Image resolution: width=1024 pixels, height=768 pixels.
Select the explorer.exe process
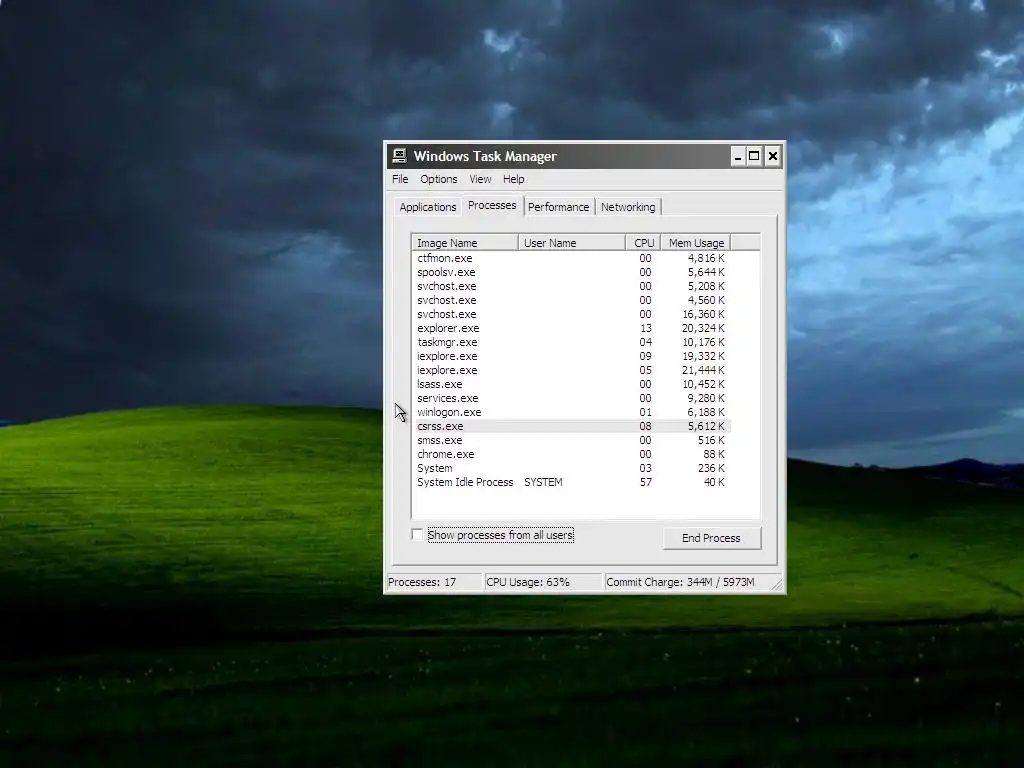pyautogui.click(x=572, y=328)
